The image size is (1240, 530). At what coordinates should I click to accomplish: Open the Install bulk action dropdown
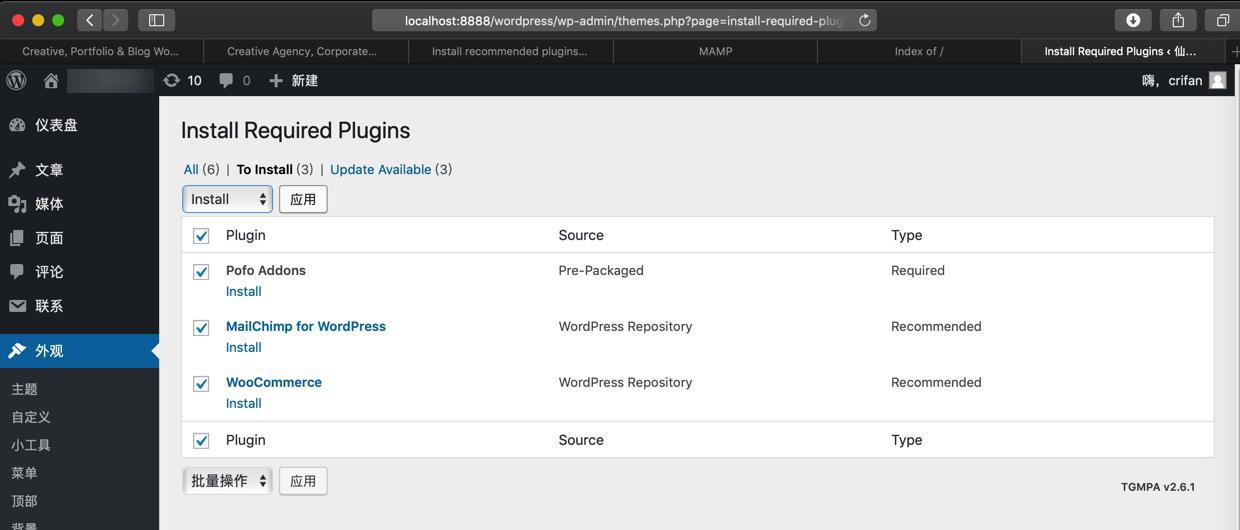(x=228, y=199)
